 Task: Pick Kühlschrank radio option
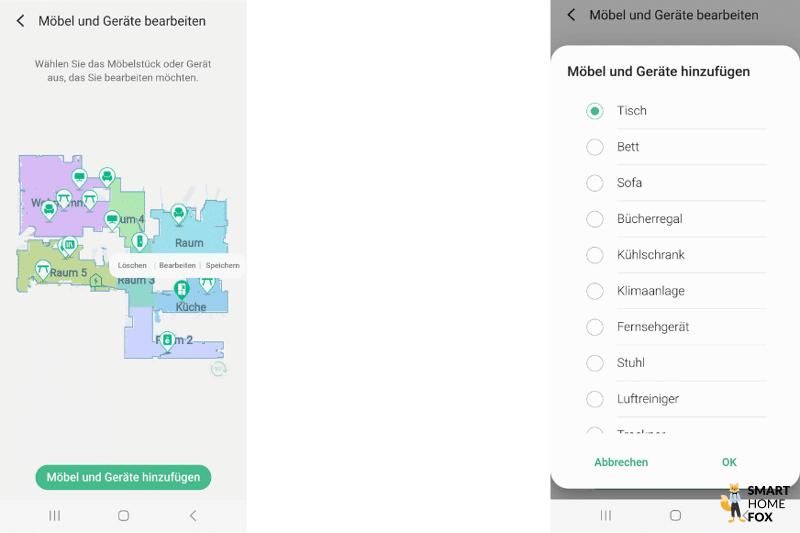pos(595,255)
